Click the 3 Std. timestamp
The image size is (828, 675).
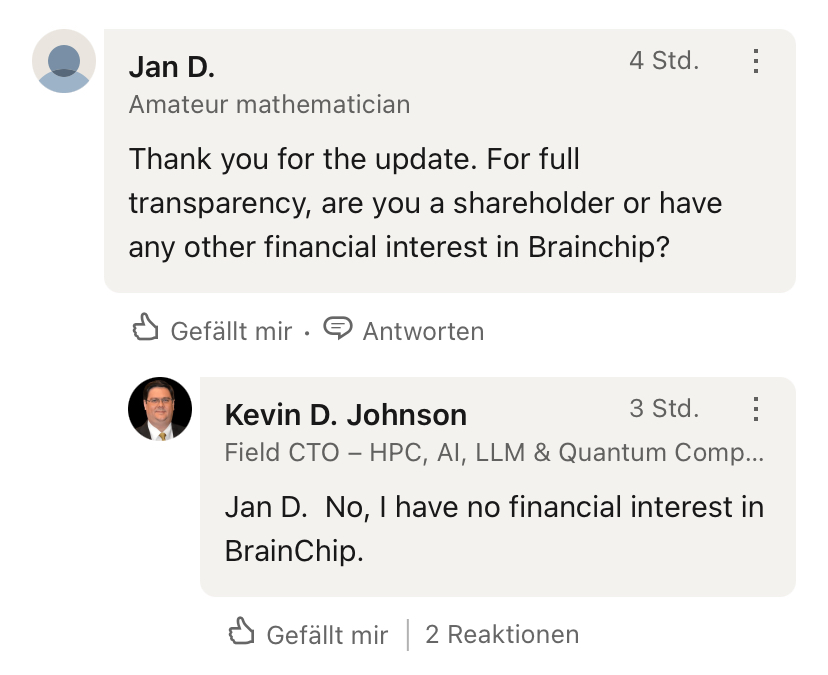point(664,408)
